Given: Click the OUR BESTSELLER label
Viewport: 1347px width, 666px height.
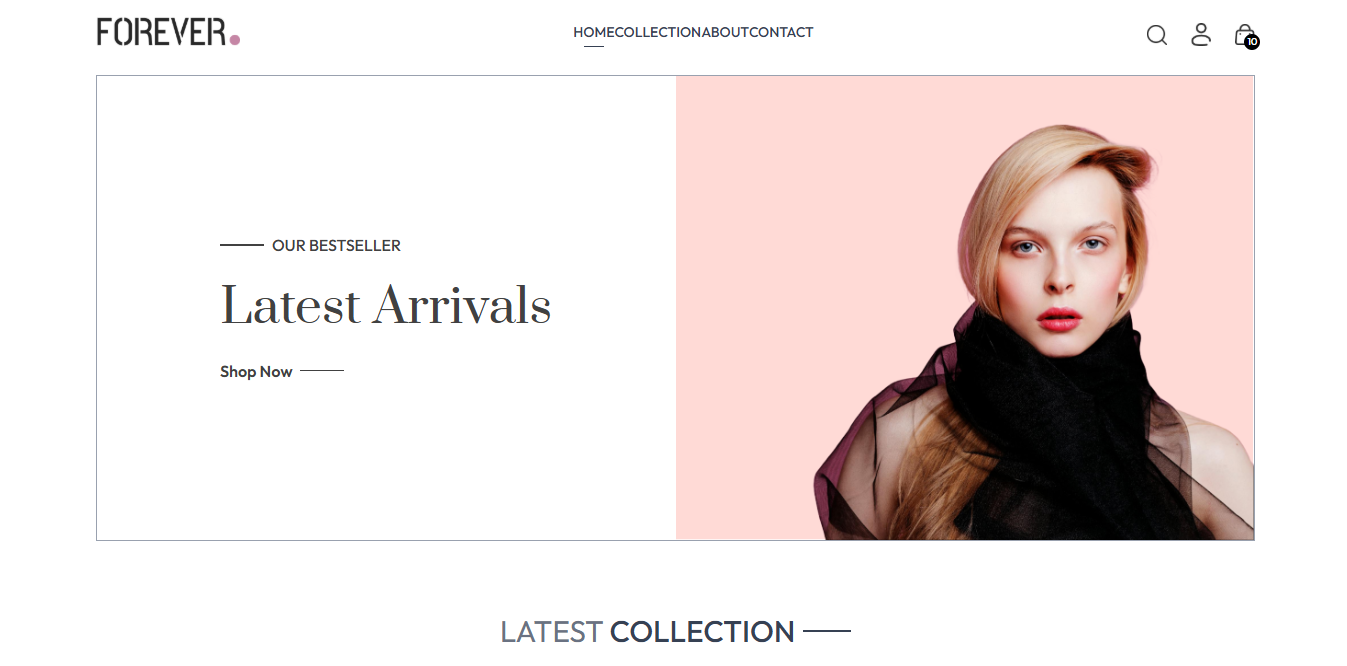Looking at the screenshot, I should pos(336,245).
